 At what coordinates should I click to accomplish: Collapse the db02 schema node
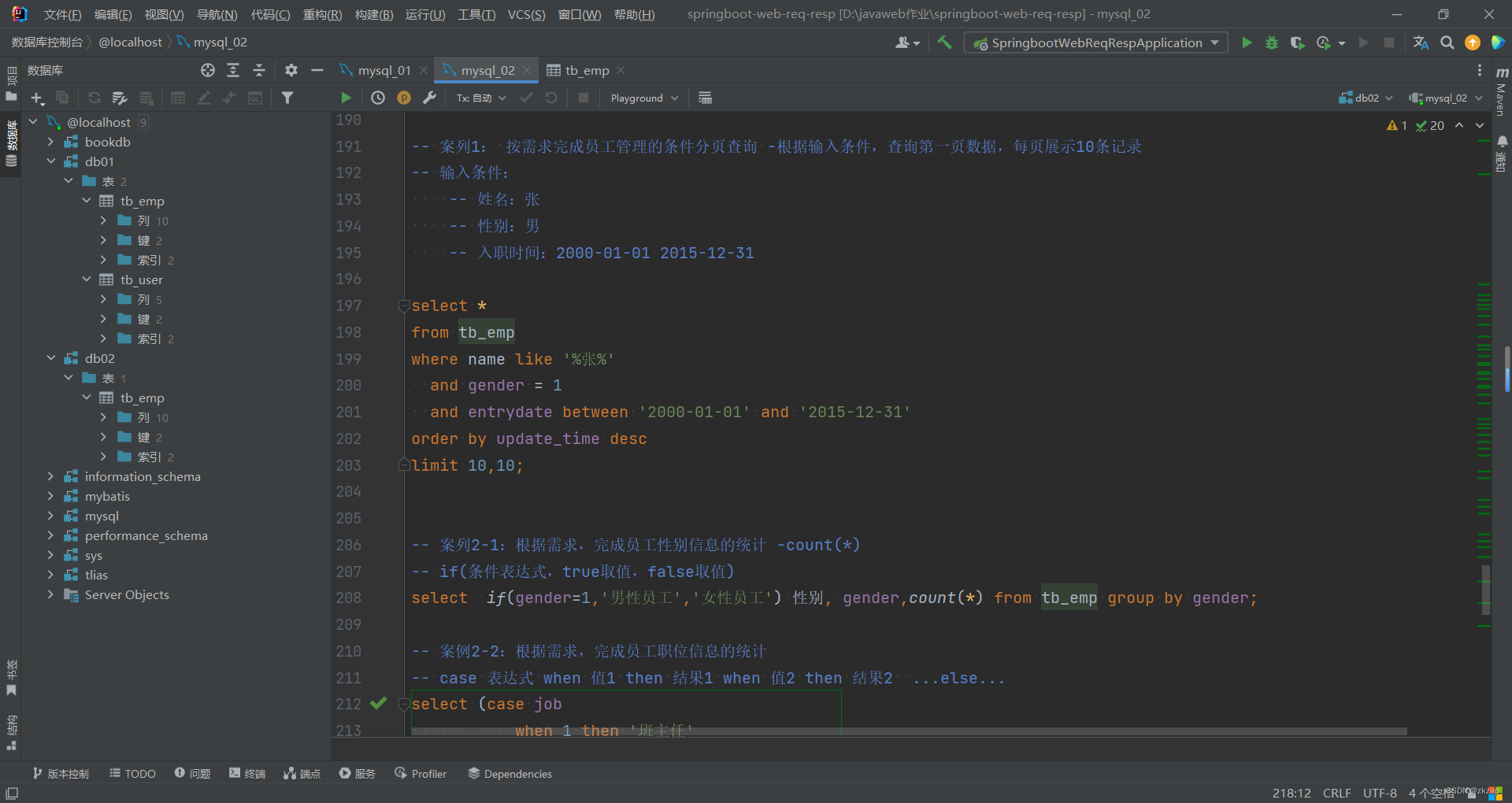[51, 358]
